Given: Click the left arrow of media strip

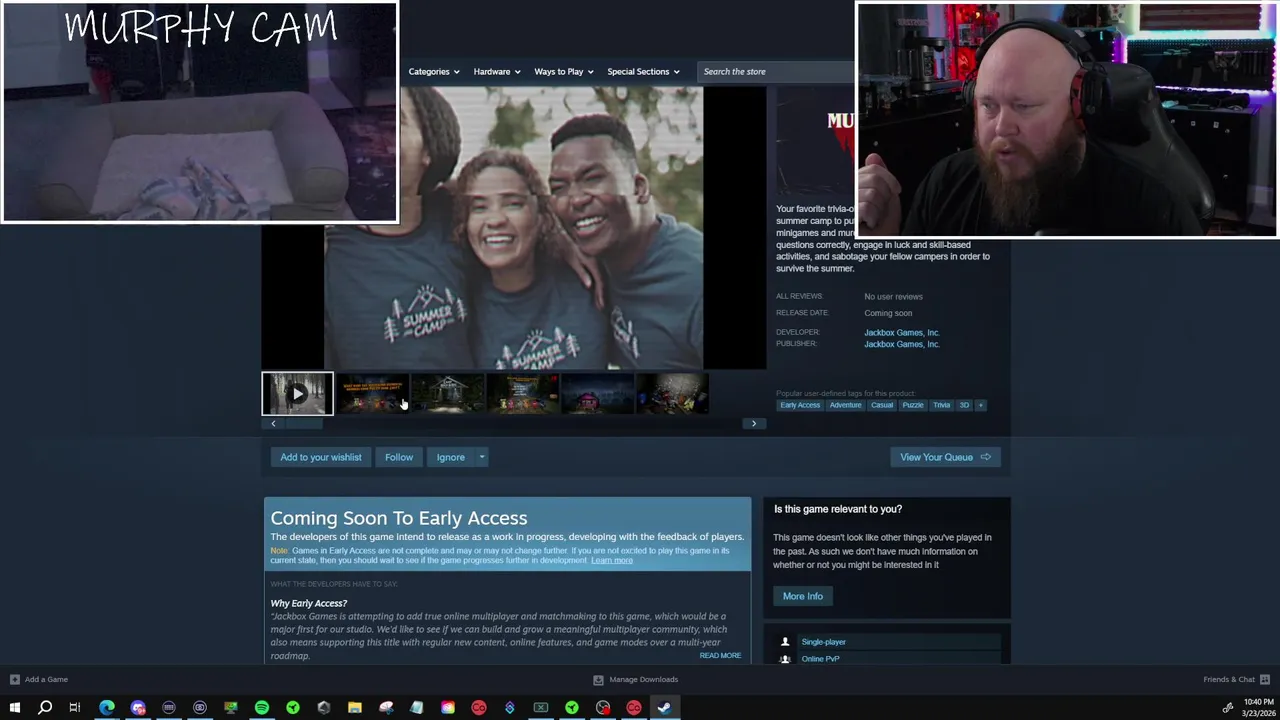Looking at the screenshot, I should pyautogui.click(x=273, y=423).
